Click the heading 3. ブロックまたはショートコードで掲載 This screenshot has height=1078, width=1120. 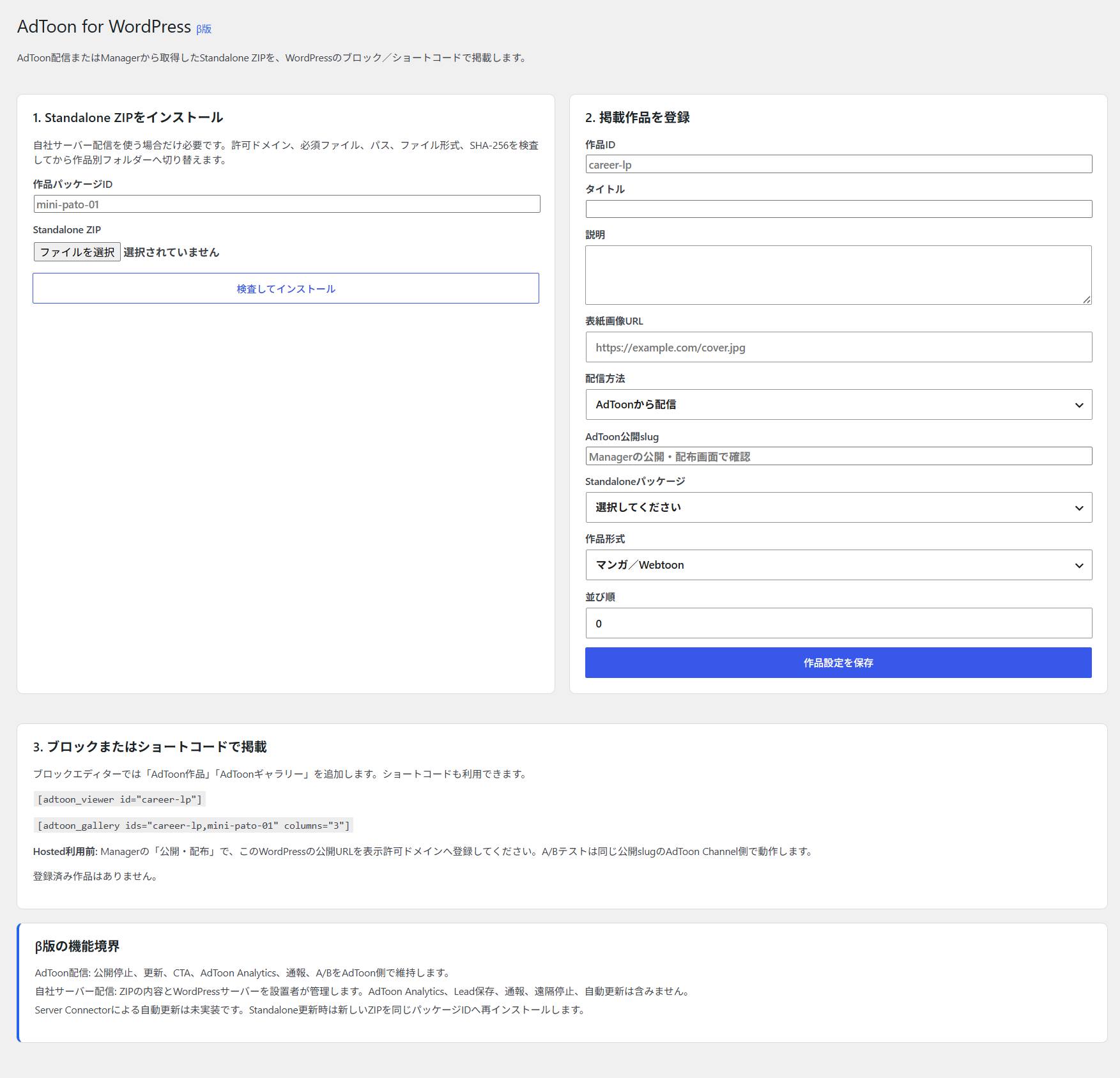coord(150,746)
